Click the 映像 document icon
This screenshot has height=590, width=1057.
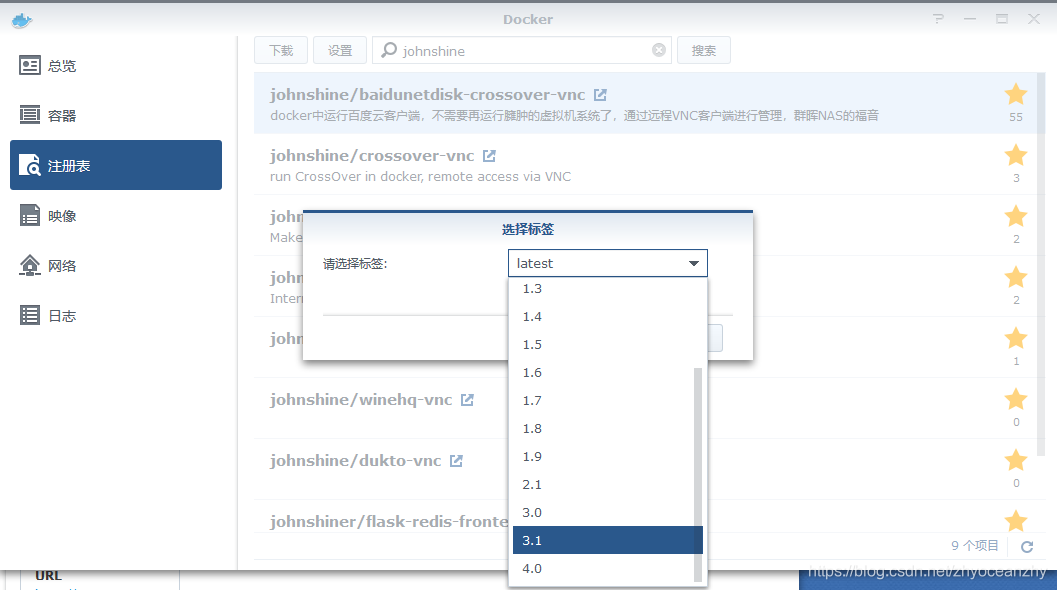pyautogui.click(x=30, y=215)
